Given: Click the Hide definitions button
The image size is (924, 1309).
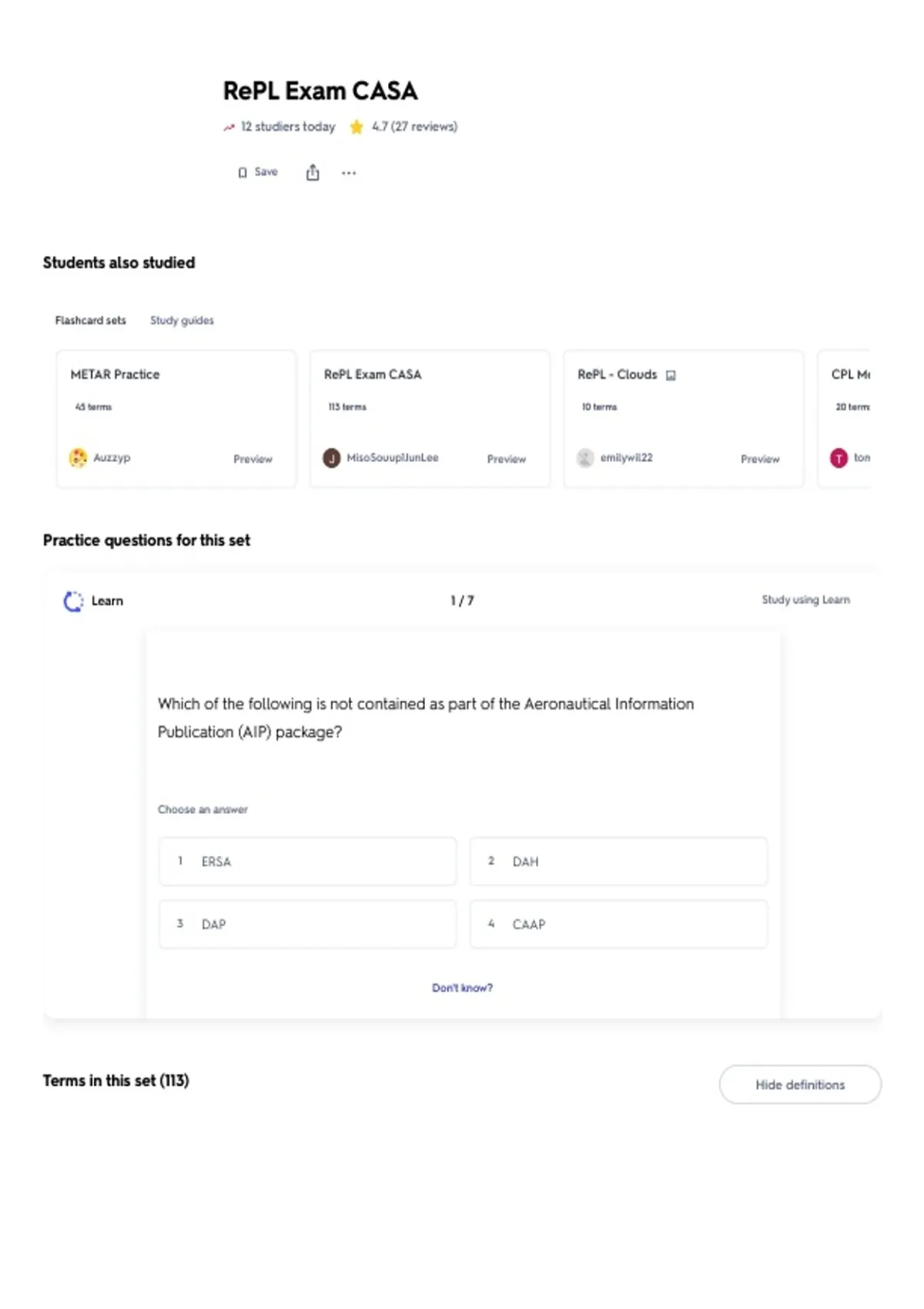Looking at the screenshot, I should click(x=800, y=1084).
